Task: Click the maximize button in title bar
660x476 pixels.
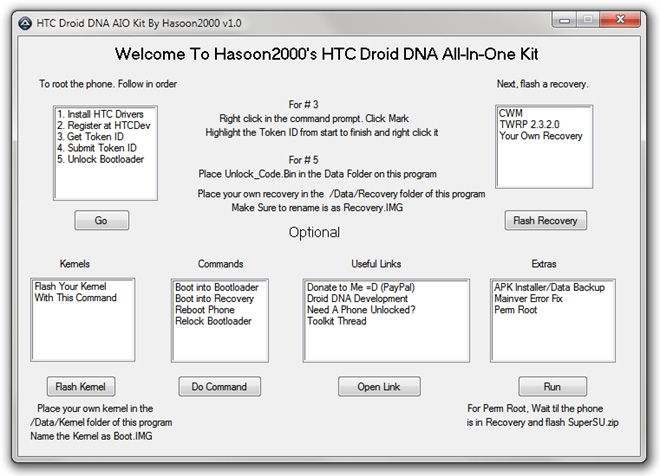Action: click(x=588, y=20)
